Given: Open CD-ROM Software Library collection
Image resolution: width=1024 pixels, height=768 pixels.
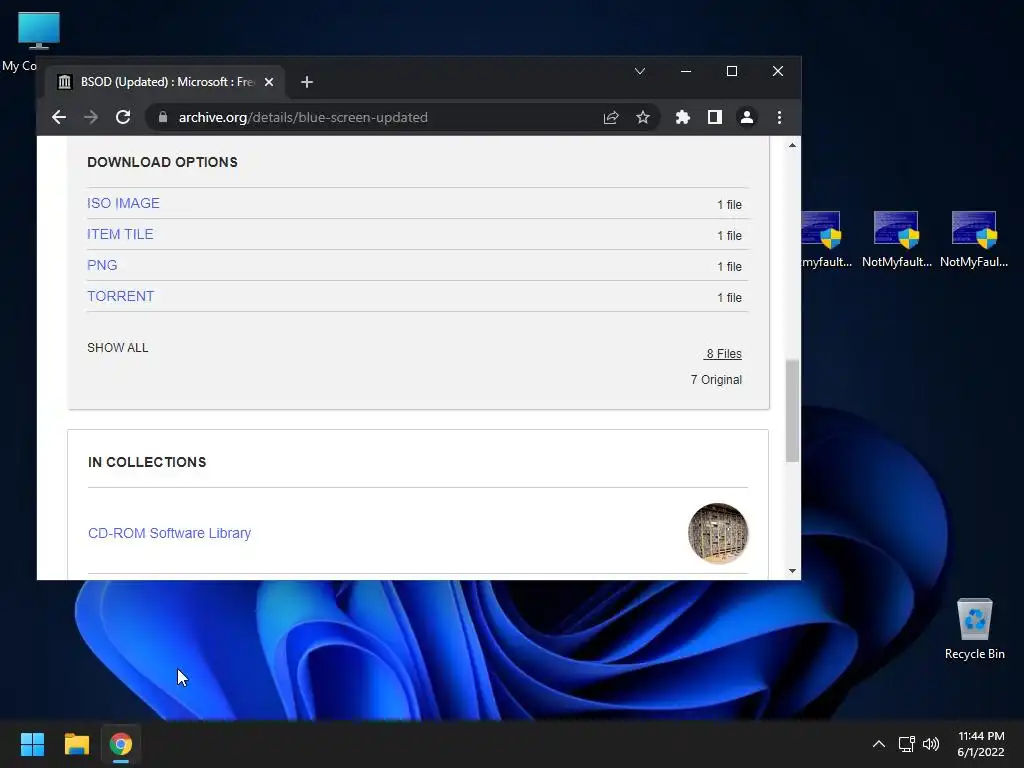Looking at the screenshot, I should pos(169,533).
